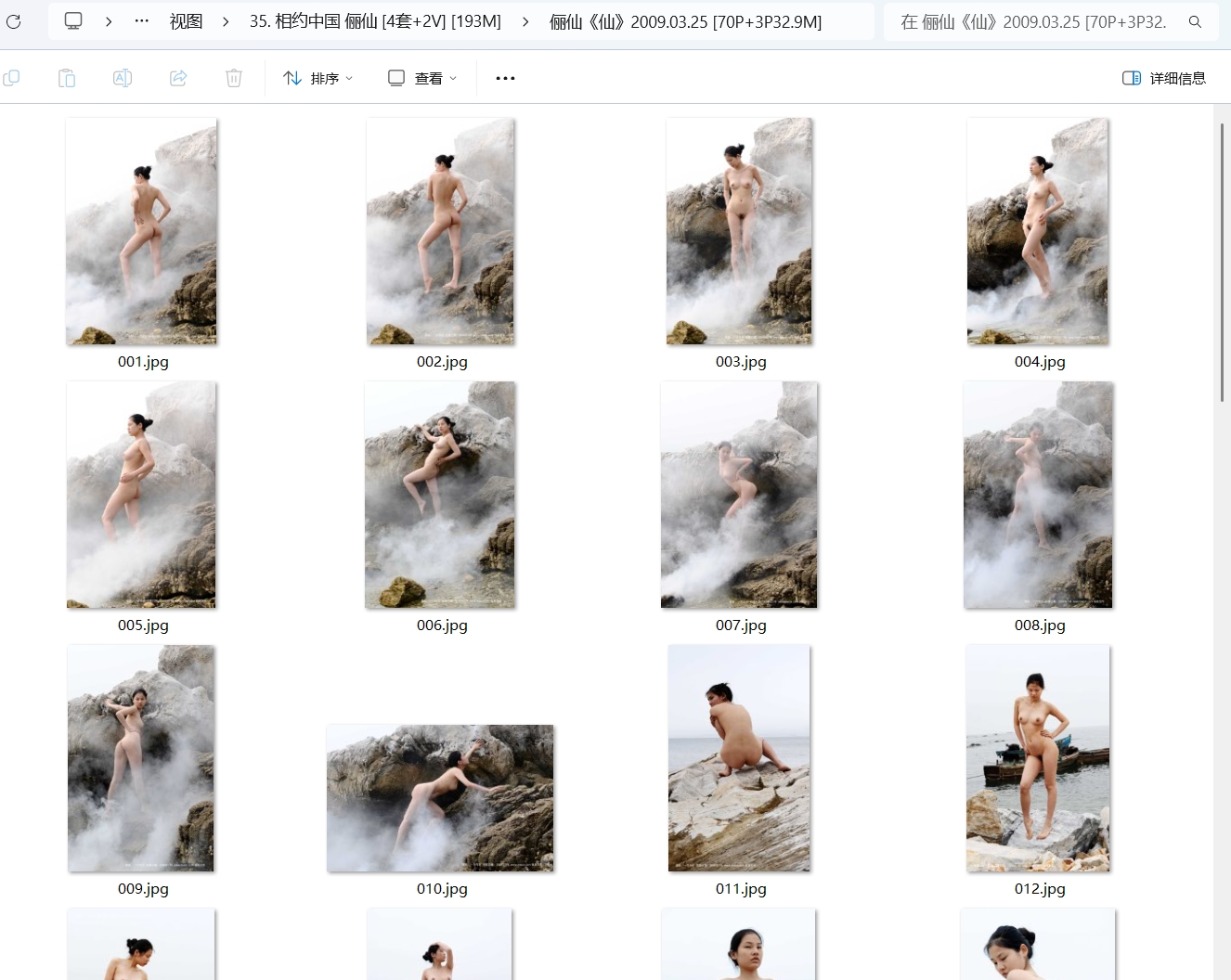Select the 009.jpg thumbnail
The width and height of the screenshot is (1231, 980).
141,758
